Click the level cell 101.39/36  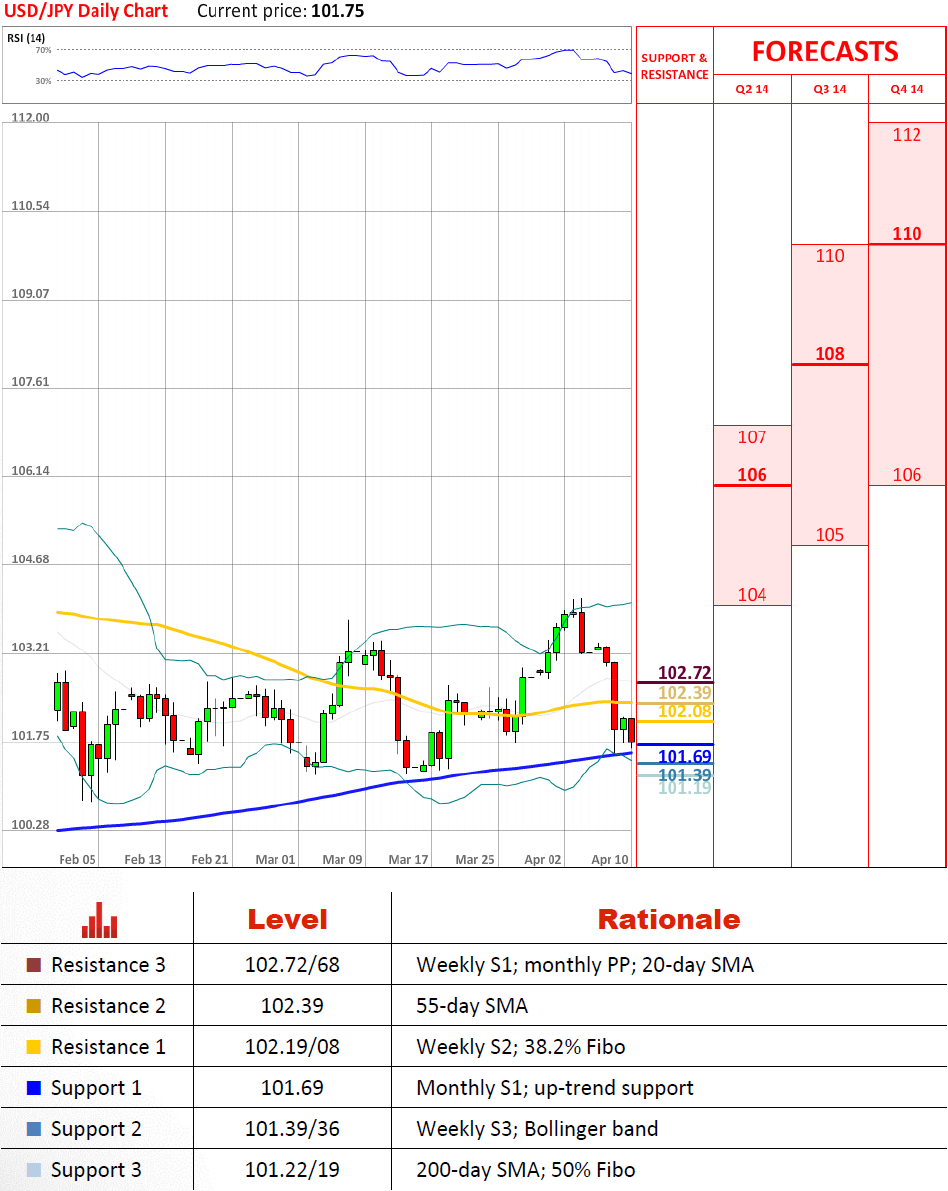tap(292, 1129)
